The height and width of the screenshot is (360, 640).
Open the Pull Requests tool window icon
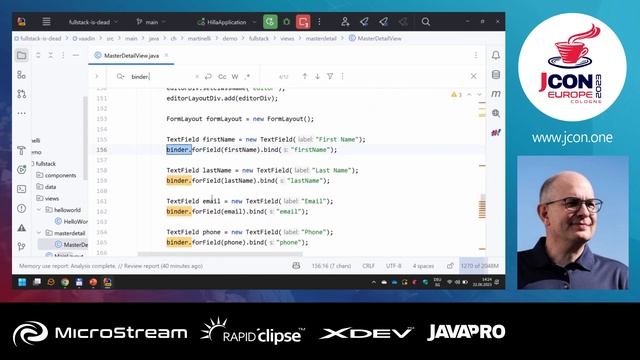click(22, 94)
